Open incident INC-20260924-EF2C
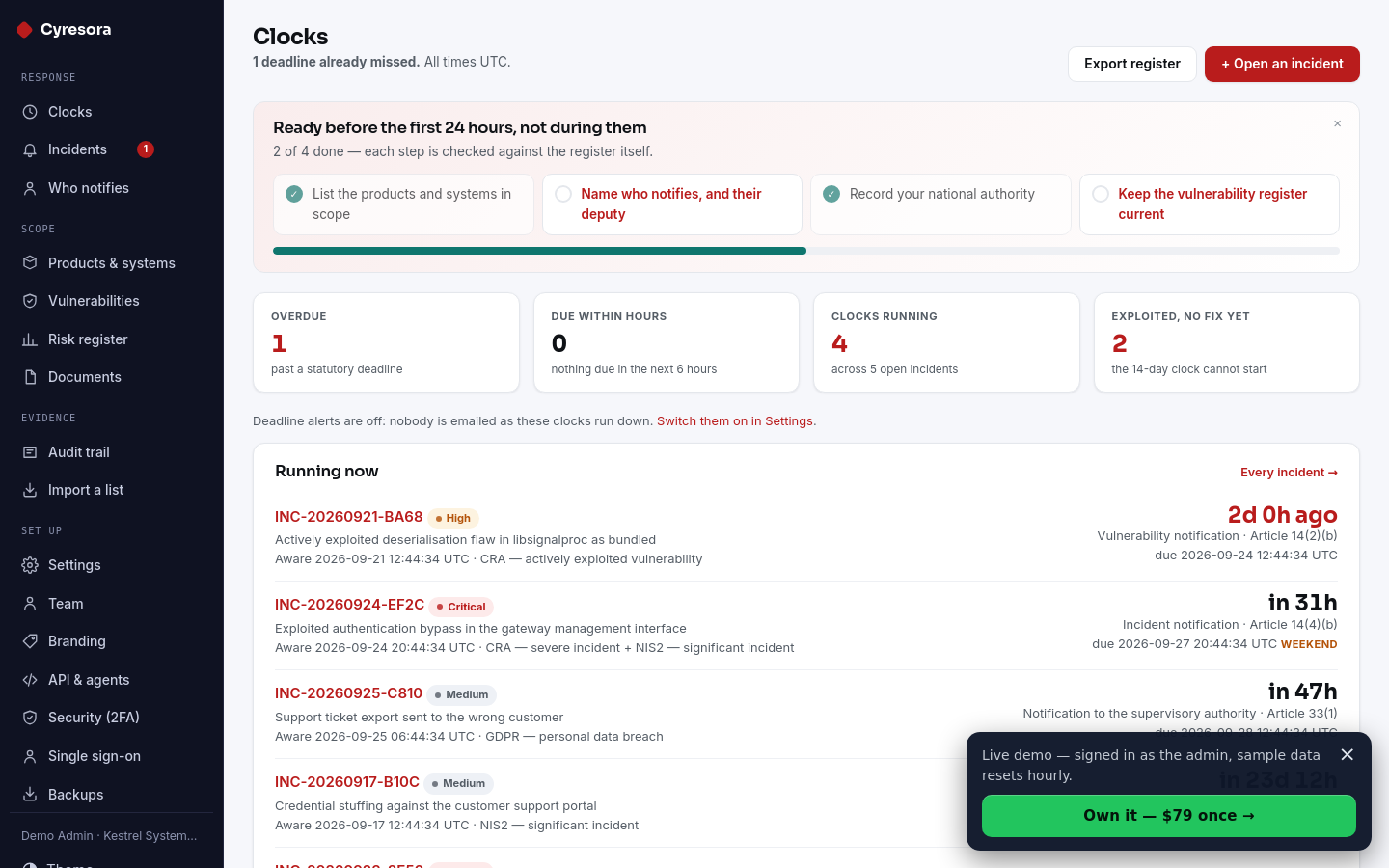 click(x=349, y=605)
